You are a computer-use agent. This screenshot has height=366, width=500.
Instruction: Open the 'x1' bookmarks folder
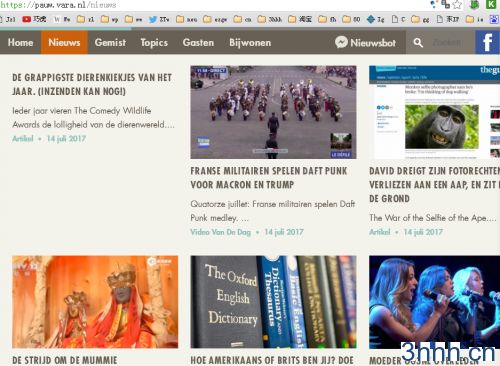[x=85, y=19]
